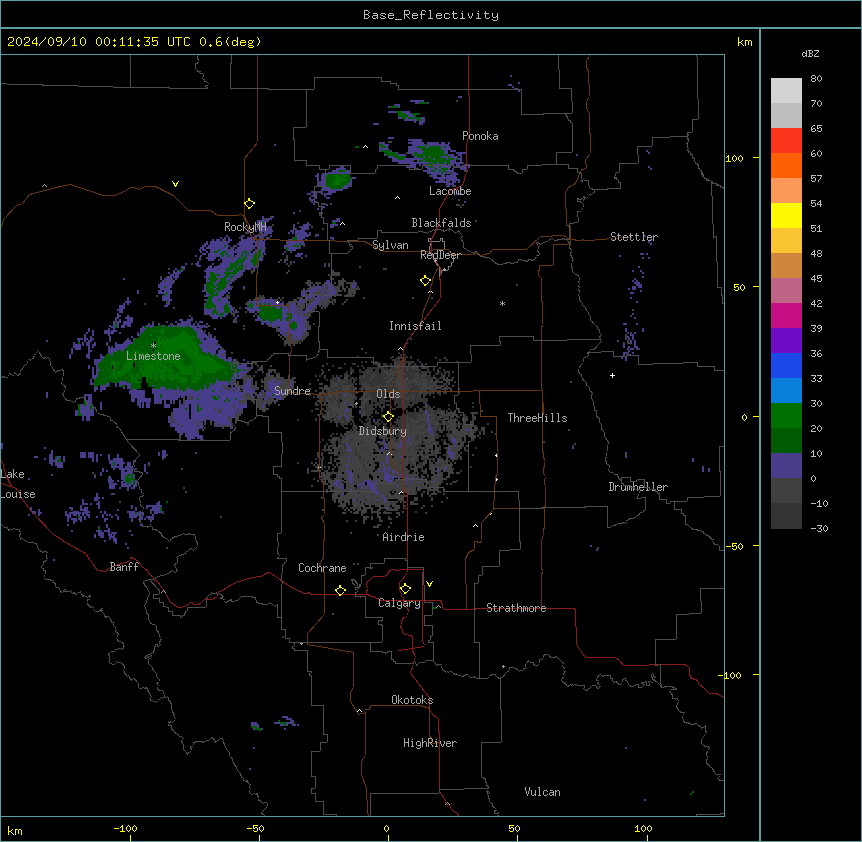Click the yellow diamond marker near Didsbury
862x842 pixels.
(388, 416)
